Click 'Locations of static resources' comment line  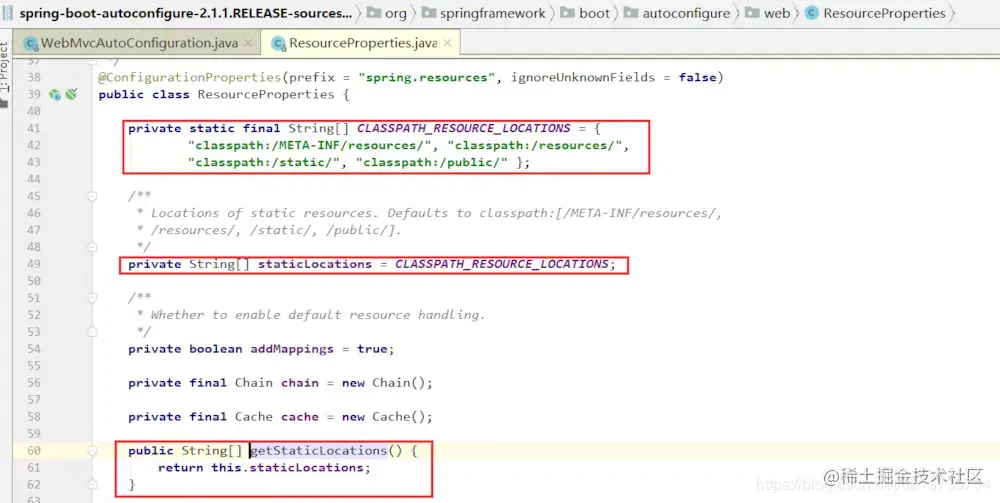pos(429,213)
